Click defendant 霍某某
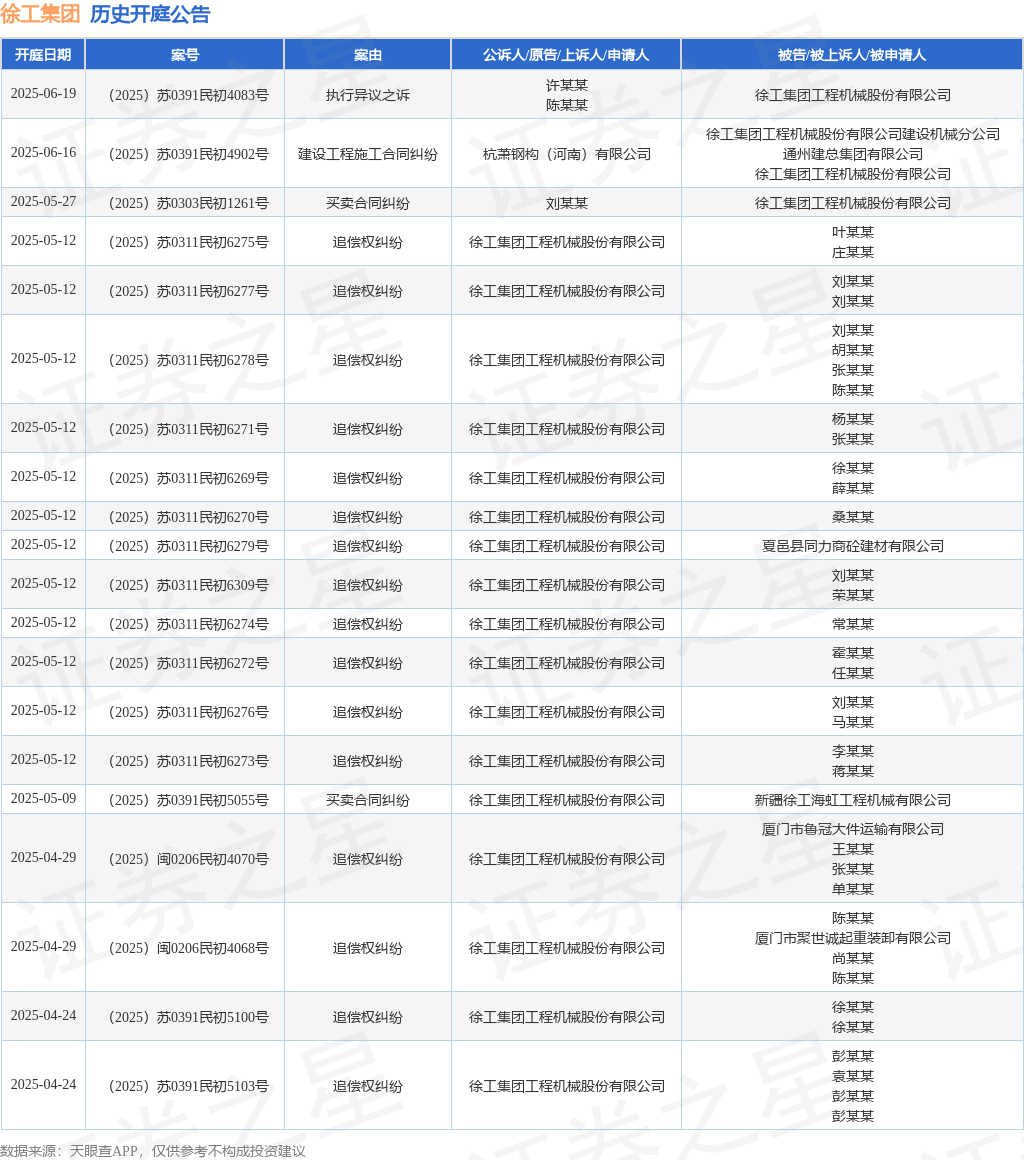The height and width of the screenshot is (1160, 1024). pyautogui.click(x=853, y=653)
